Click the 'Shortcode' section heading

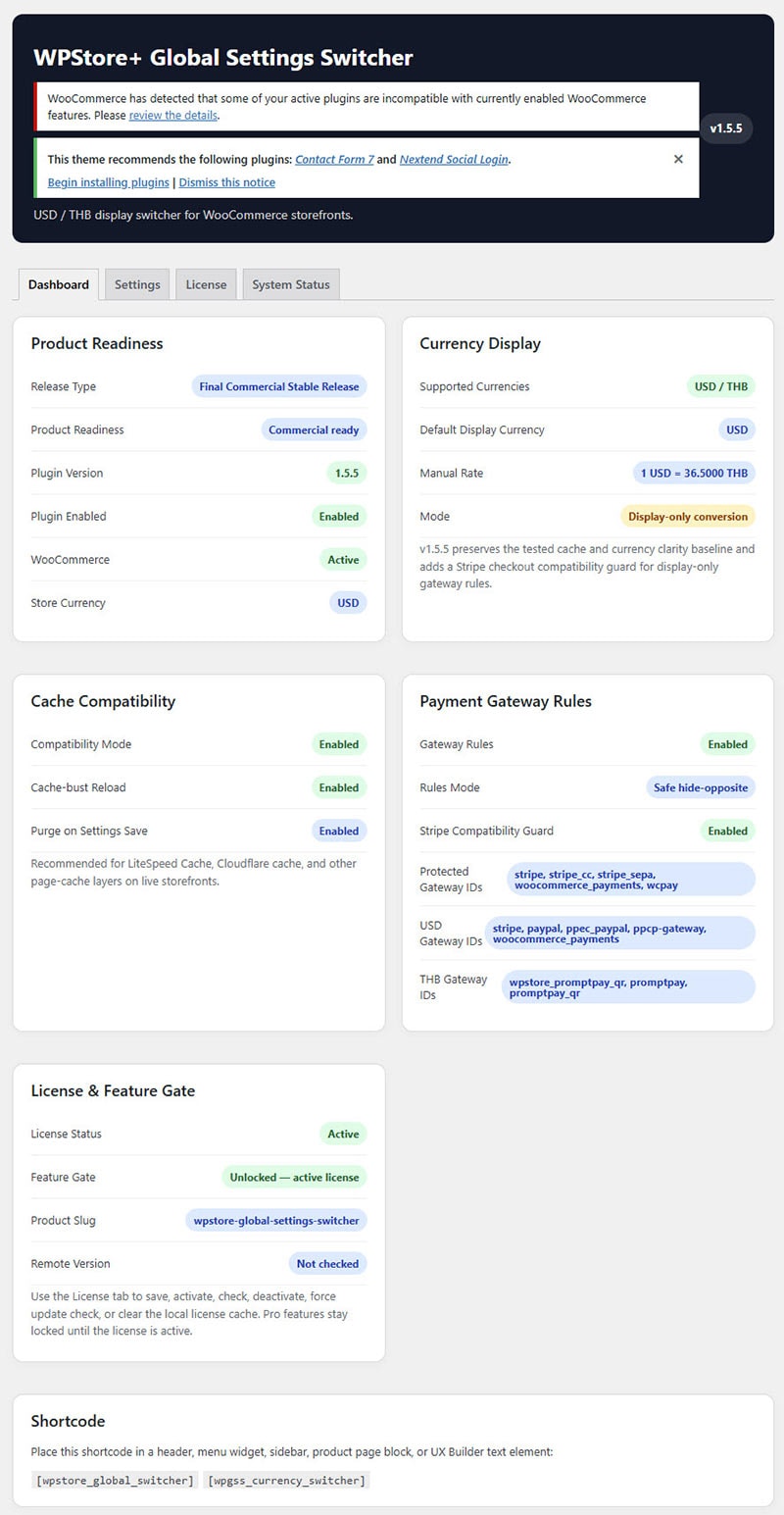click(x=68, y=1421)
